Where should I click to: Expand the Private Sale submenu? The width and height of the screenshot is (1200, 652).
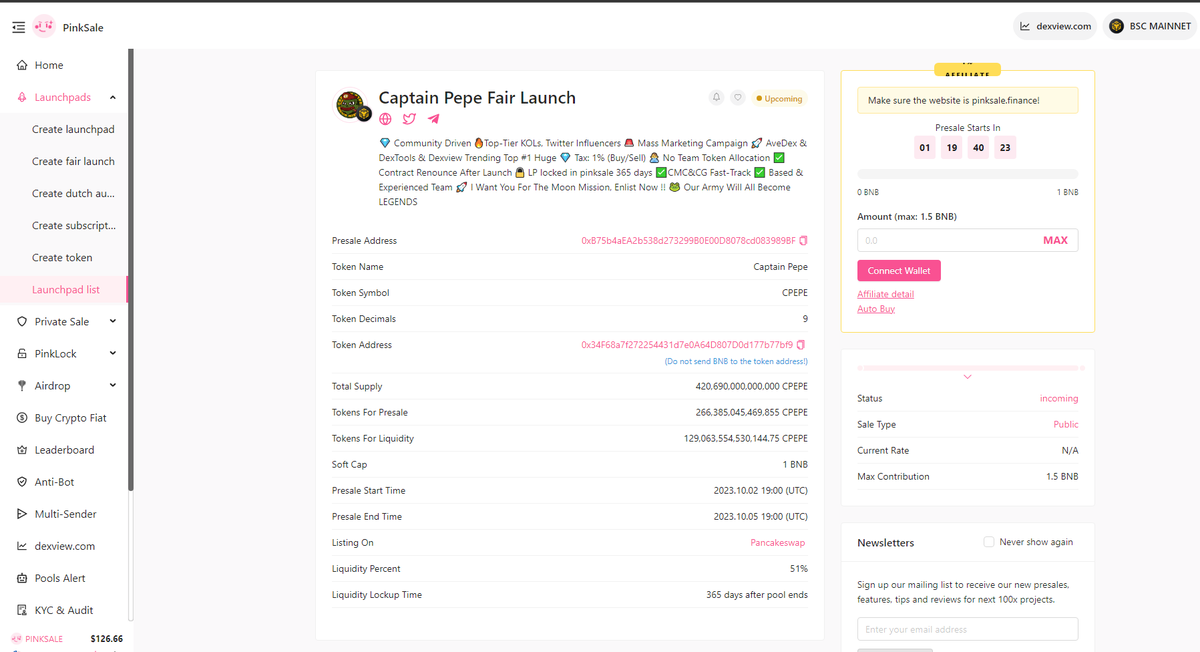click(x=112, y=321)
